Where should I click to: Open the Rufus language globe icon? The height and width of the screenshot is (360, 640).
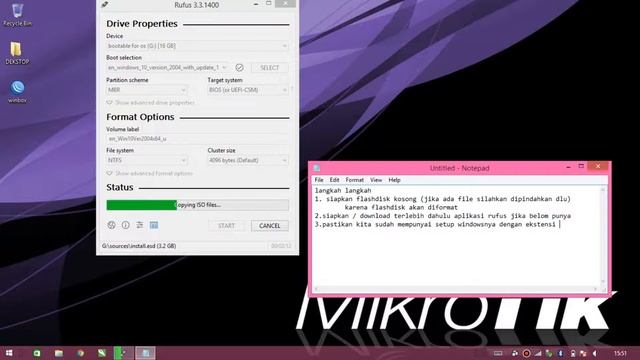click(x=111, y=225)
